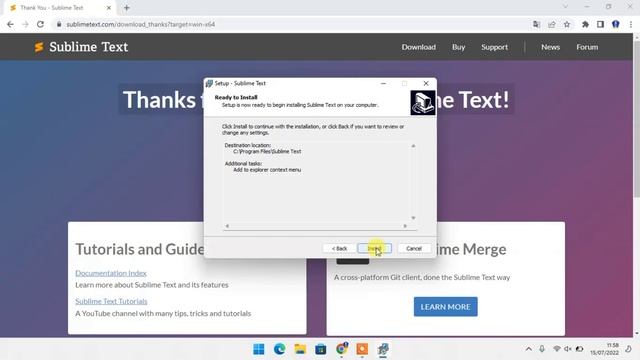Click the microphone tray icon
This screenshot has height=360, width=640.
click(x=542, y=349)
